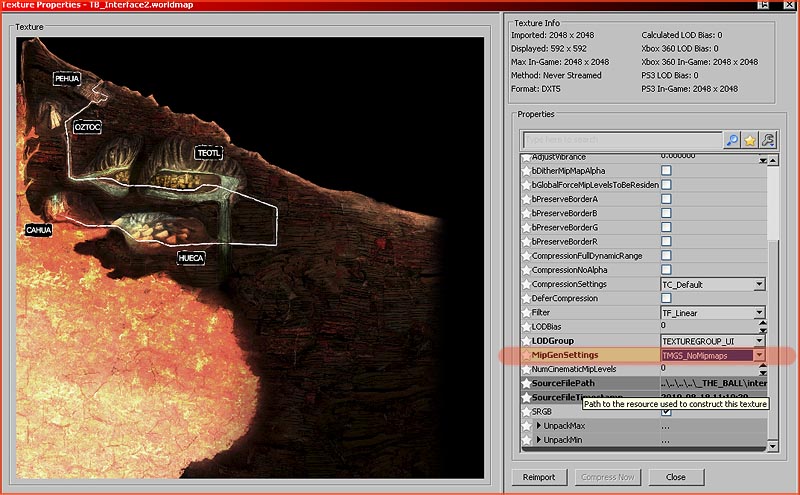Toggle the CompressionNoAlpha checkbox
This screenshot has height=495, width=800.
pos(666,270)
